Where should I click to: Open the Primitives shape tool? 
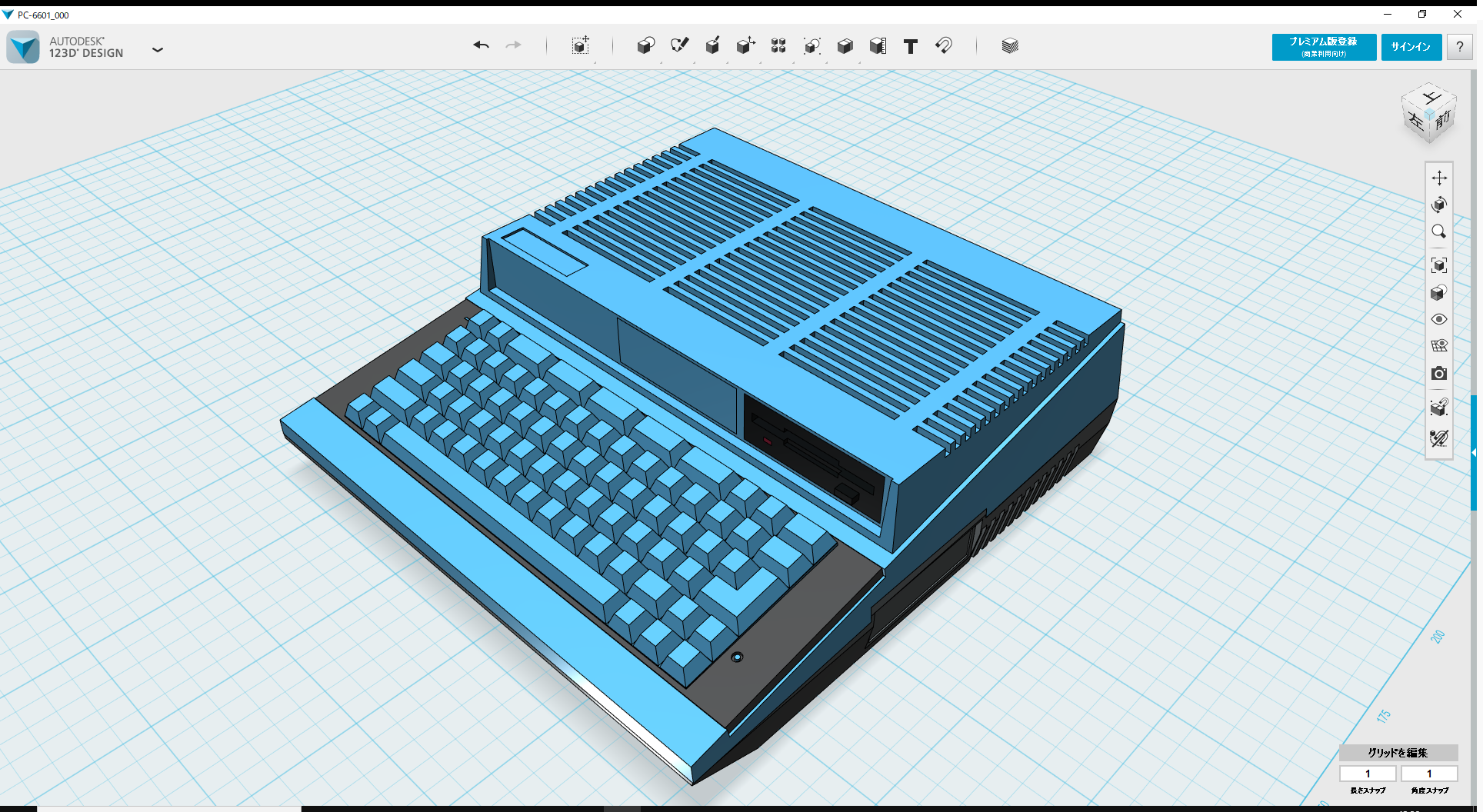[646, 46]
